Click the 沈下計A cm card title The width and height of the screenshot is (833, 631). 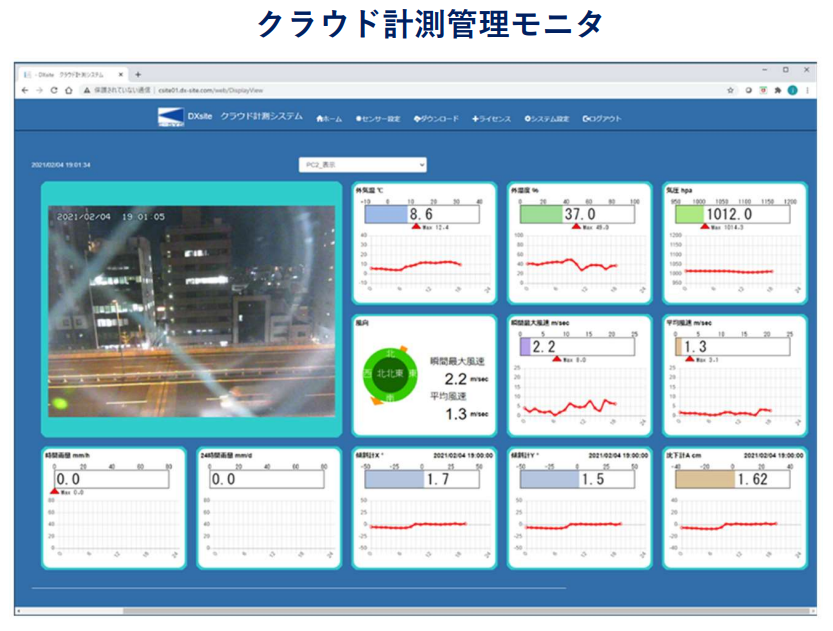[684, 455]
